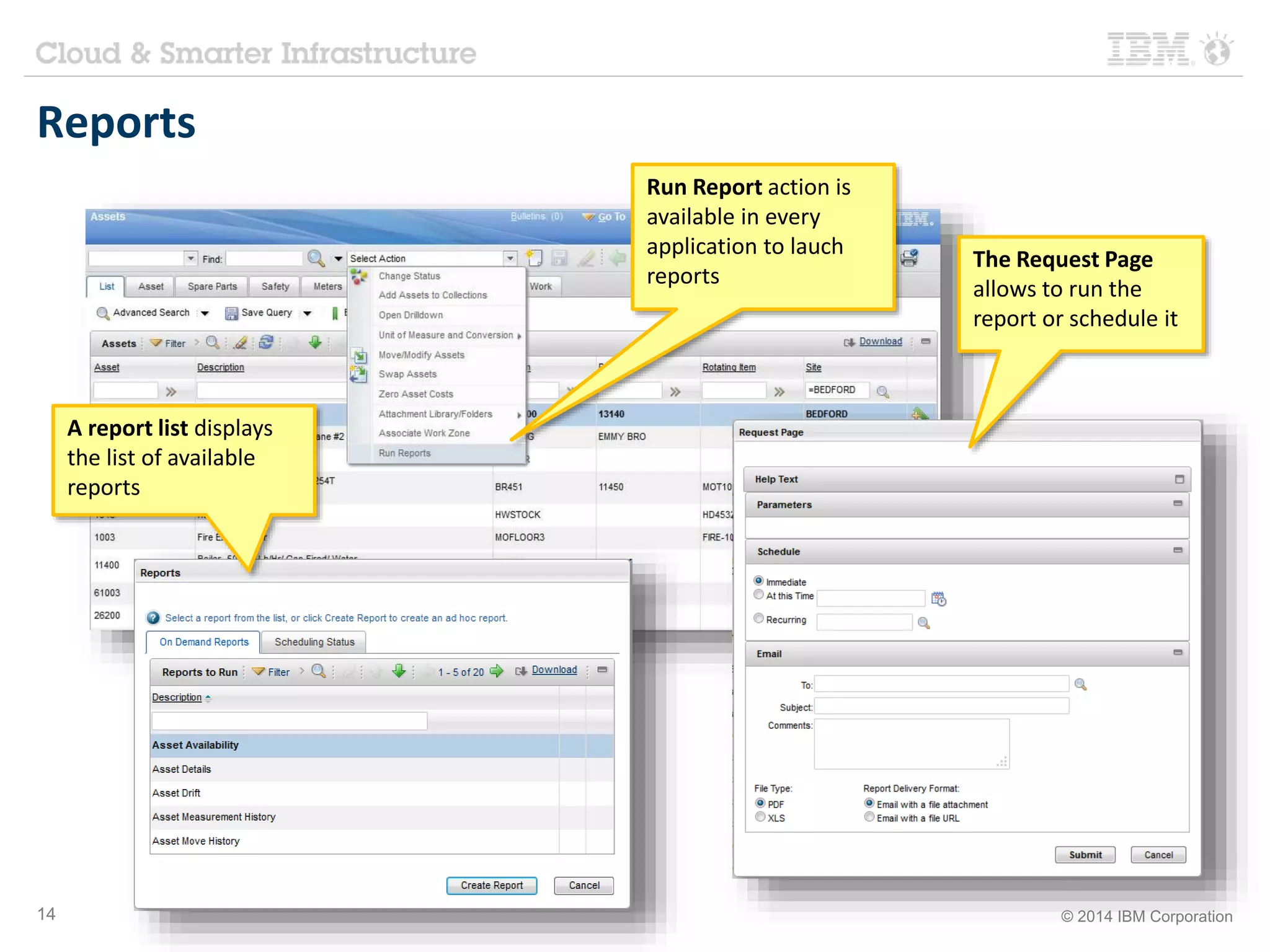The width and height of the screenshot is (1270, 952).
Task: Select the Recurring schedule radio button
Action: tap(758, 619)
